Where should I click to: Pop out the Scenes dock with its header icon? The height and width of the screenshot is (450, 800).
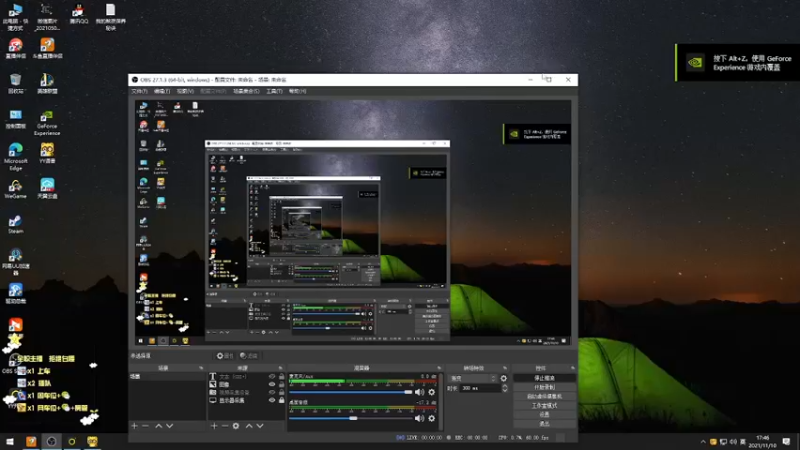coord(201,368)
